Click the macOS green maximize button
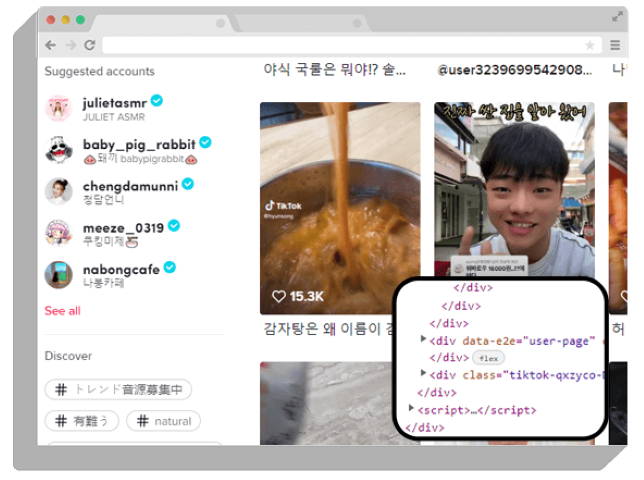The width and height of the screenshot is (644, 480). [80, 19]
